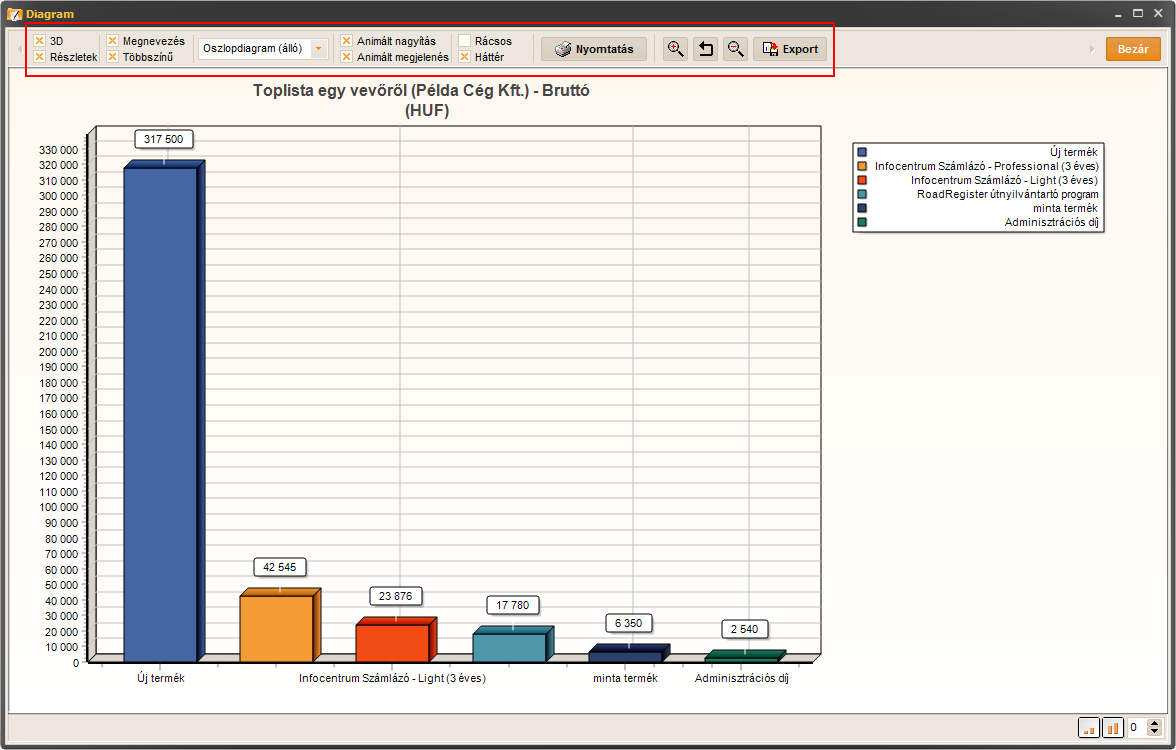
Task: Click the zoom in magnifier icon
Action: (675, 50)
